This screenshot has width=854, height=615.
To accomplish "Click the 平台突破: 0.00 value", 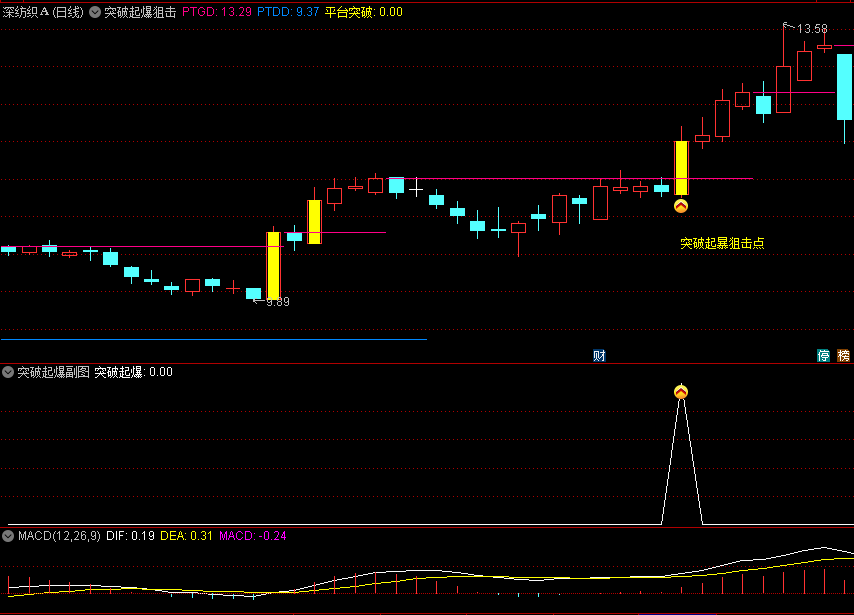I will point(363,12).
